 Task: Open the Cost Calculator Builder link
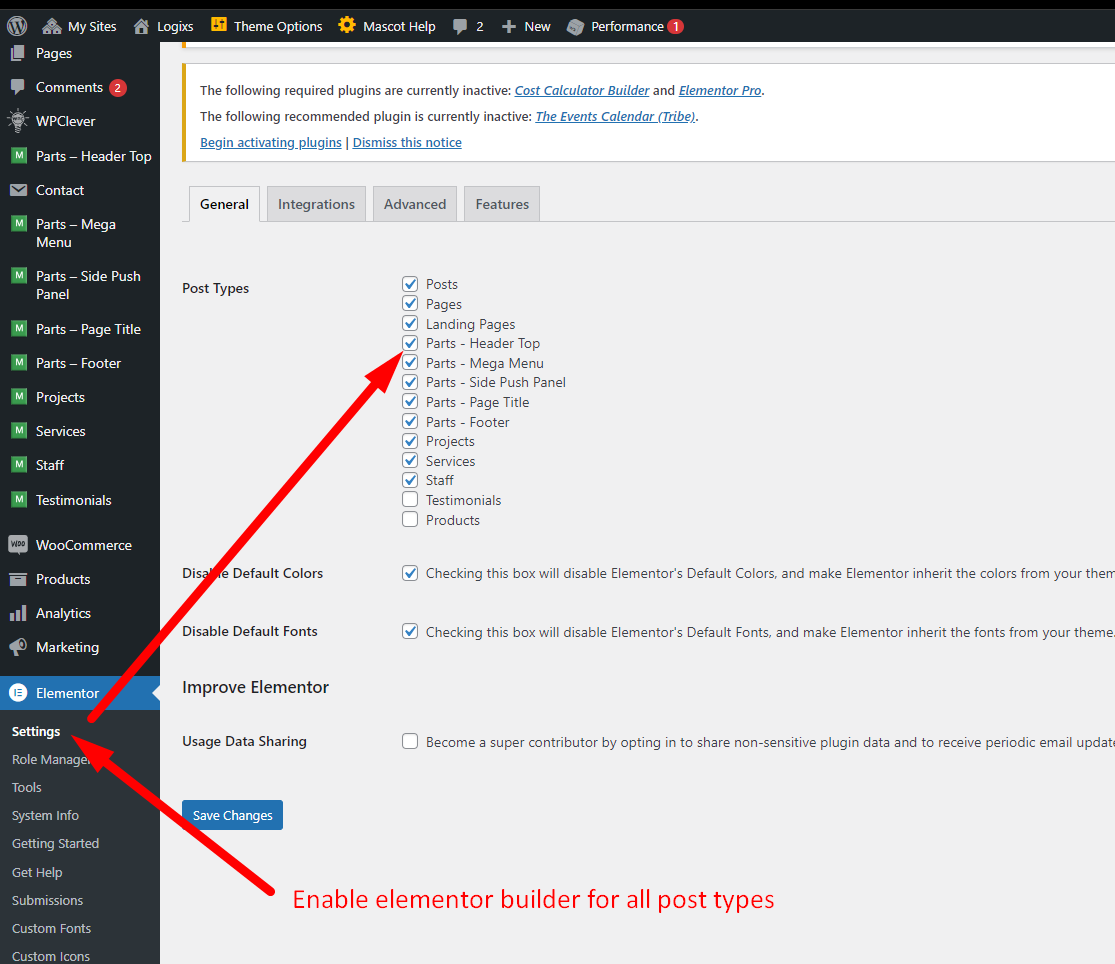(582, 90)
